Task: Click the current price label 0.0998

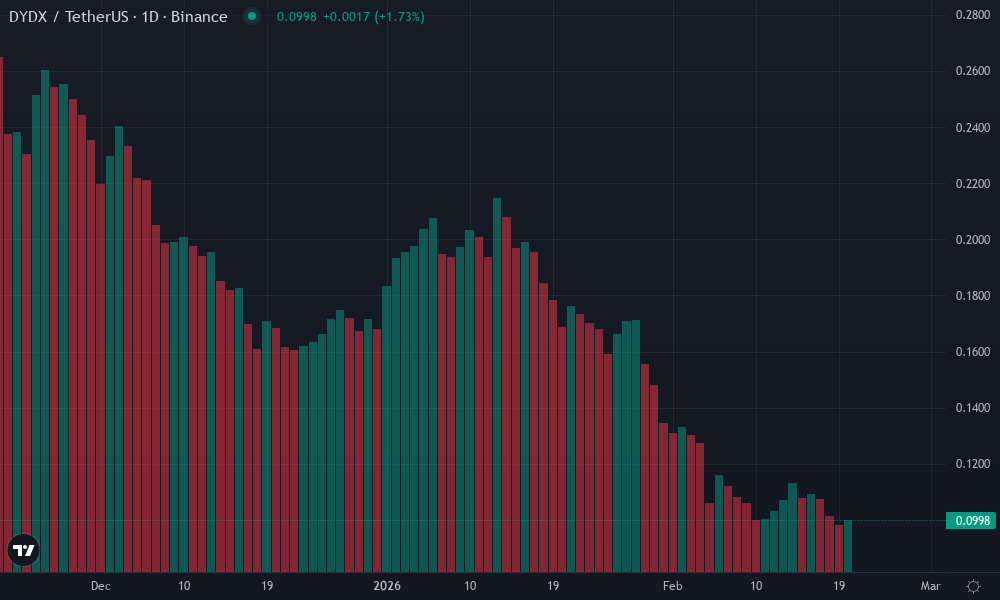Action: [971, 520]
